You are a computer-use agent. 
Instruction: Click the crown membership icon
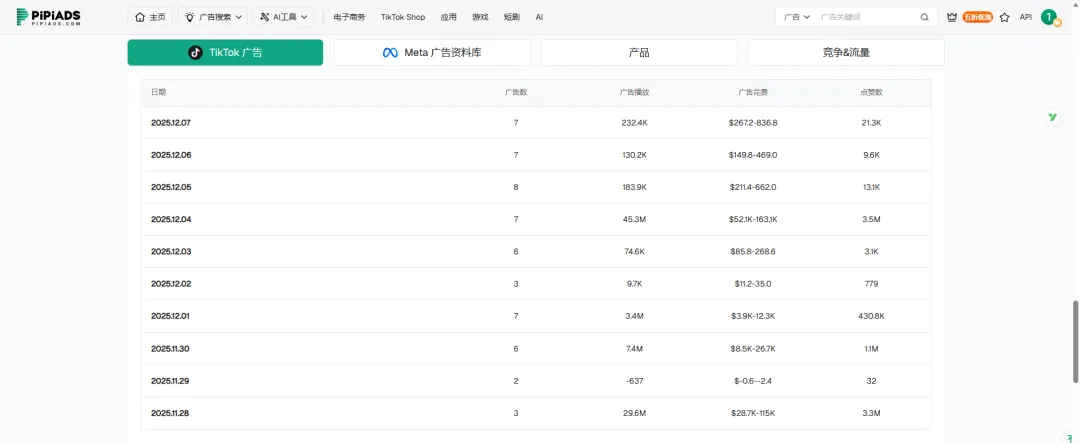click(952, 17)
